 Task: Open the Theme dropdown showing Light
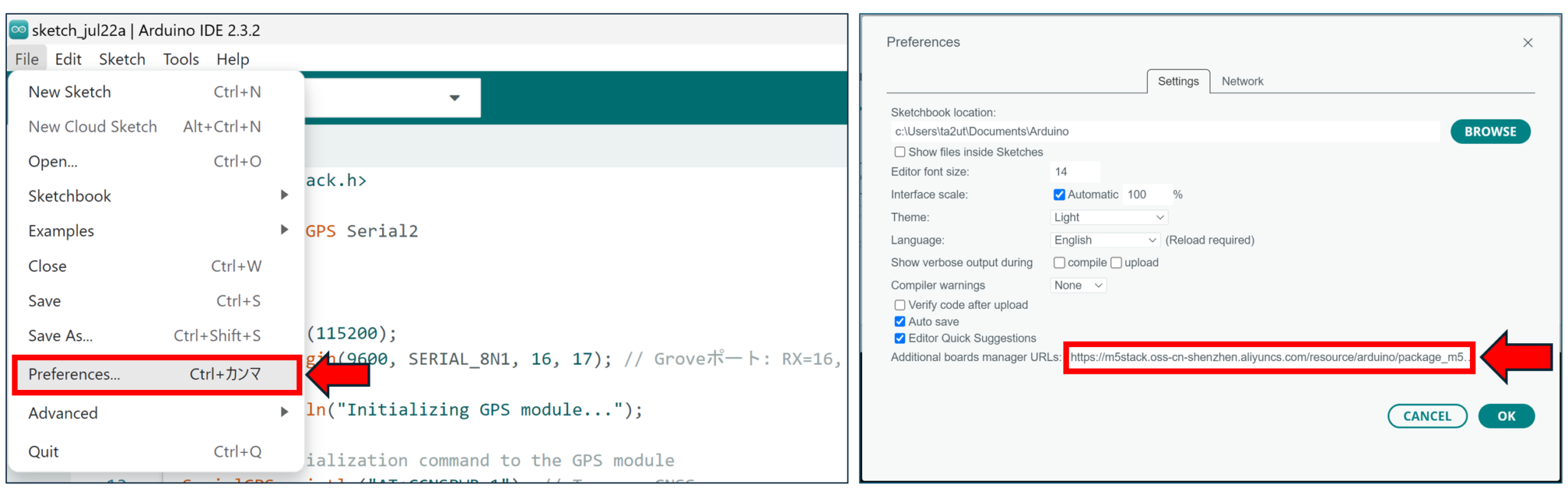click(x=1108, y=218)
